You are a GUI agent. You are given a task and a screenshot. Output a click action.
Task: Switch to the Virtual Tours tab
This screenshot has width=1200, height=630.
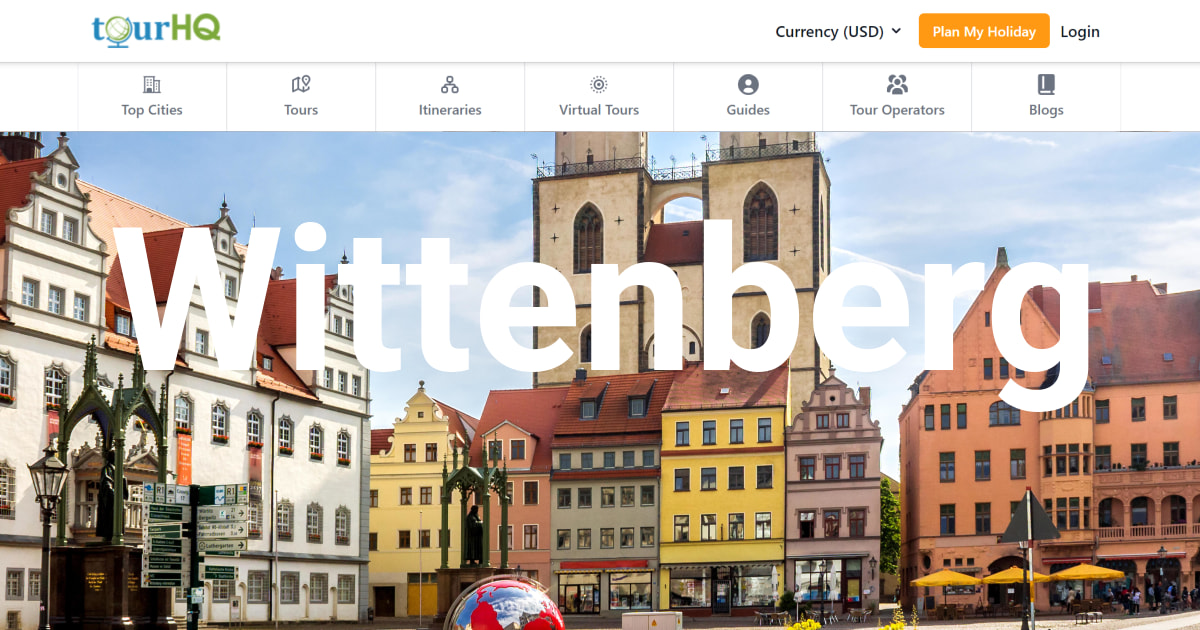598,110
